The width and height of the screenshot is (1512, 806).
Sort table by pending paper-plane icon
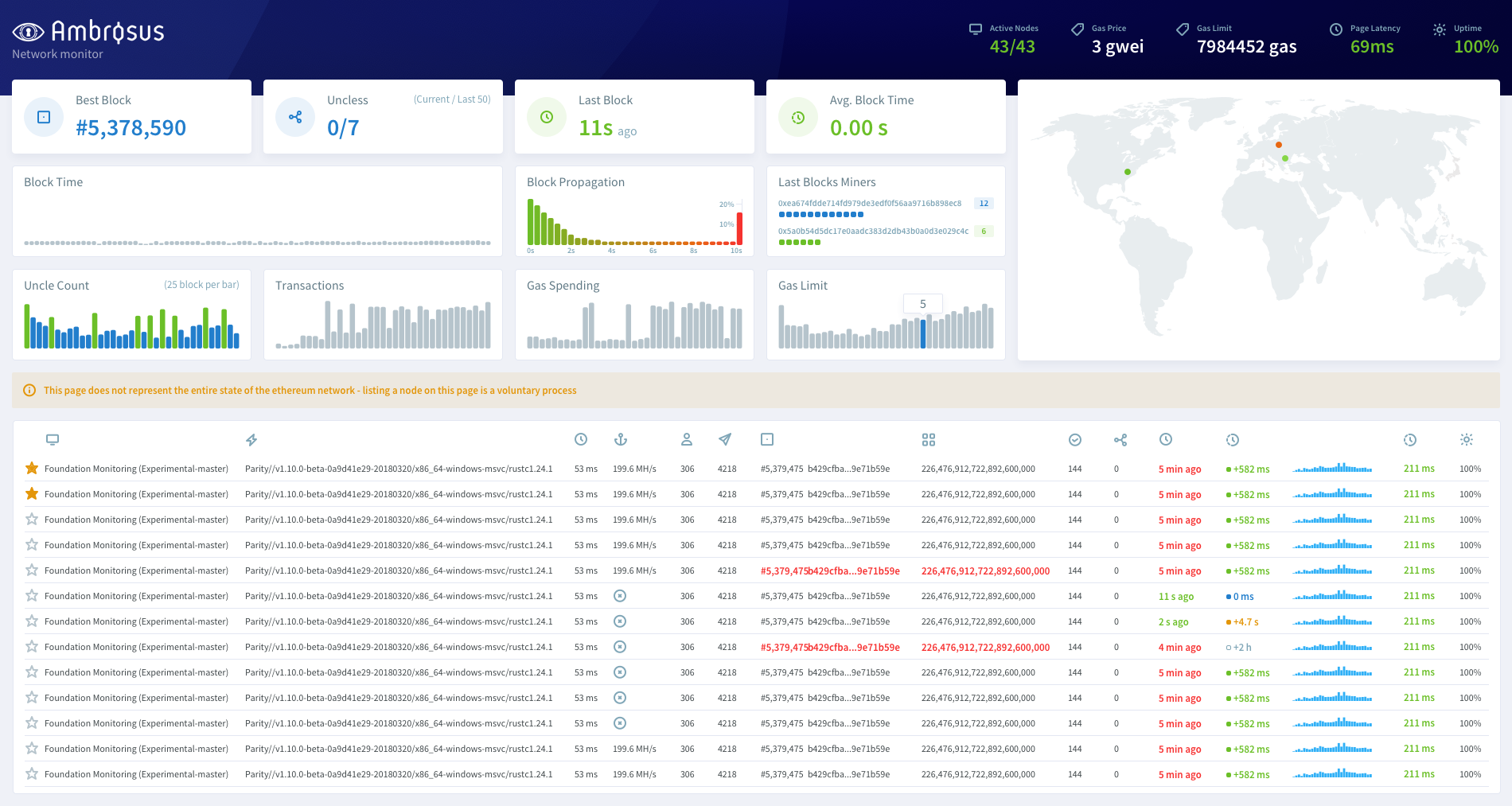coord(725,439)
